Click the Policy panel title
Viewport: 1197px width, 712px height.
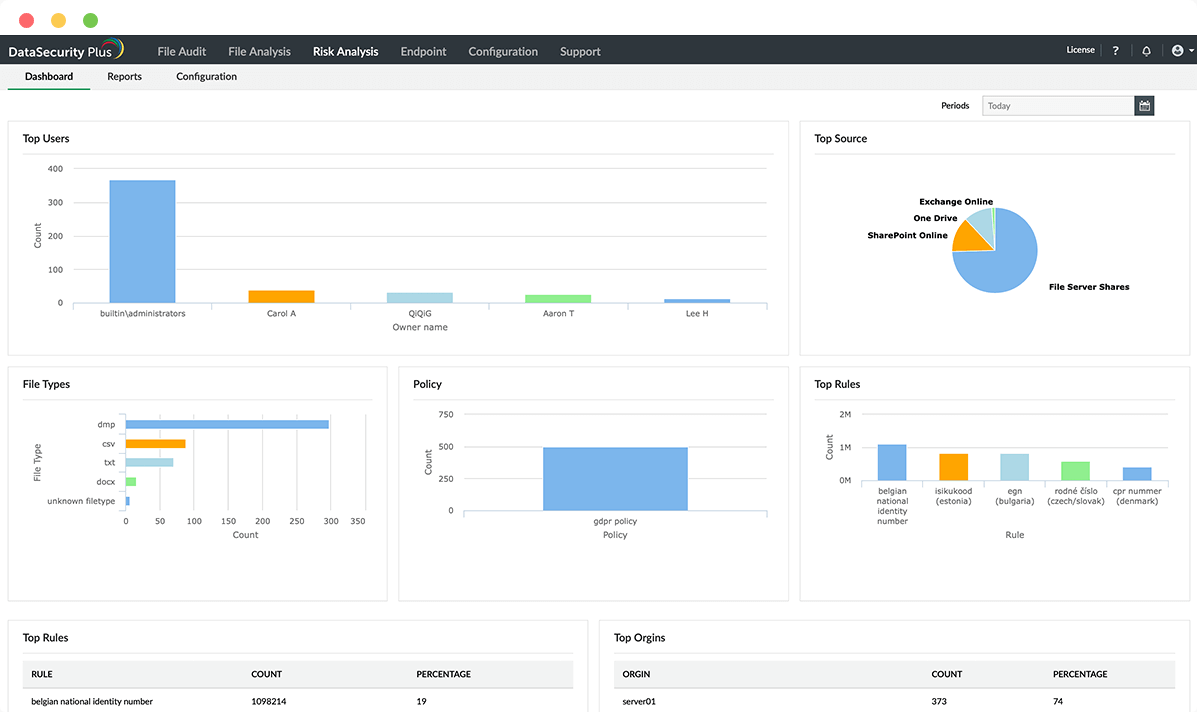(428, 384)
